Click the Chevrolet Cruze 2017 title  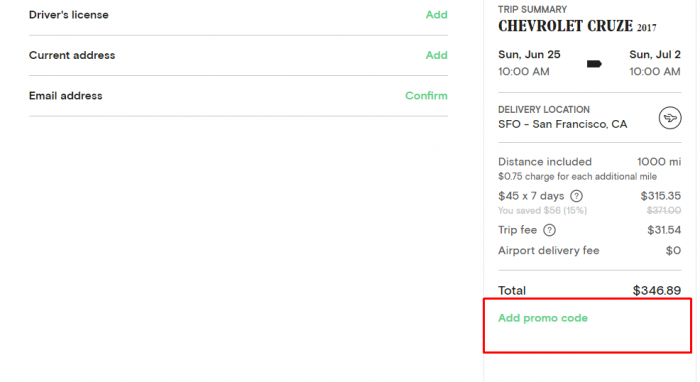point(577,26)
